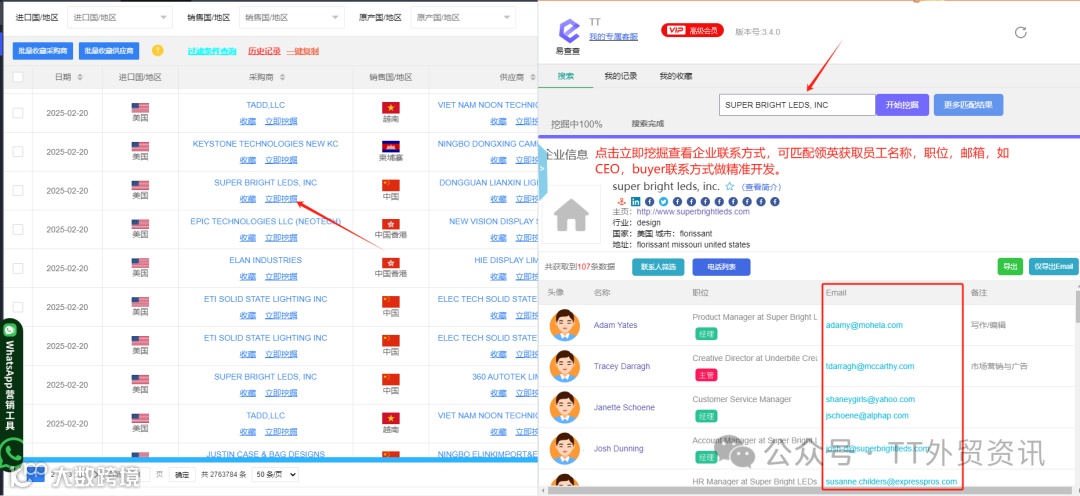Open the 销售国/地区 dropdown
The height and width of the screenshot is (496, 1080).
pyautogui.click(x=292, y=17)
